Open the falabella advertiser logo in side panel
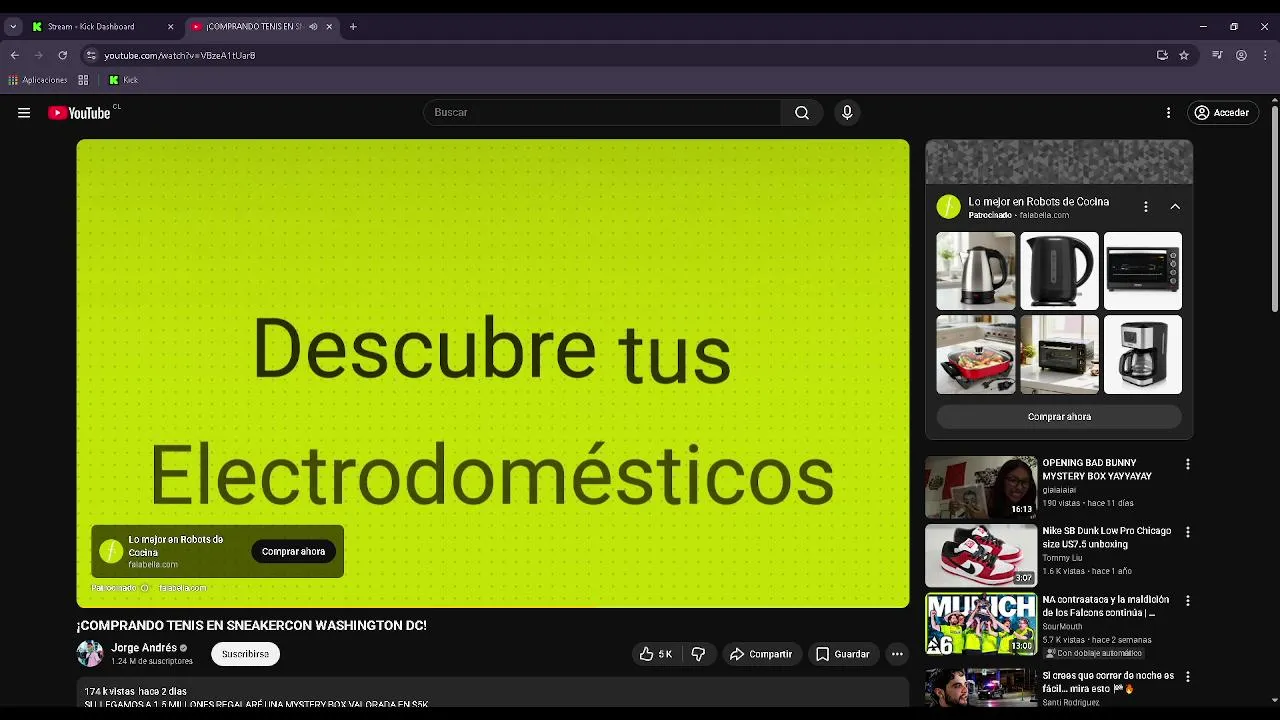The width and height of the screenshot is (1280, 720). [948, 207]
